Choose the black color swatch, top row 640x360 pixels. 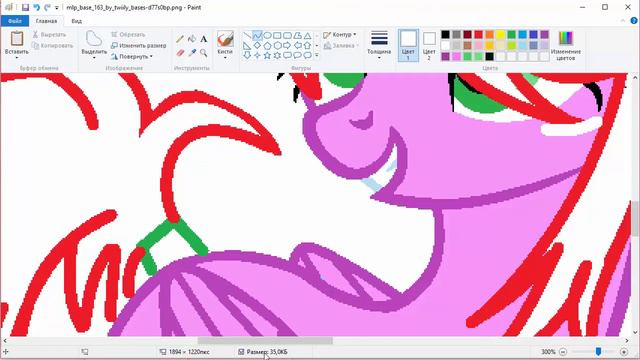[x=445, y=35]
